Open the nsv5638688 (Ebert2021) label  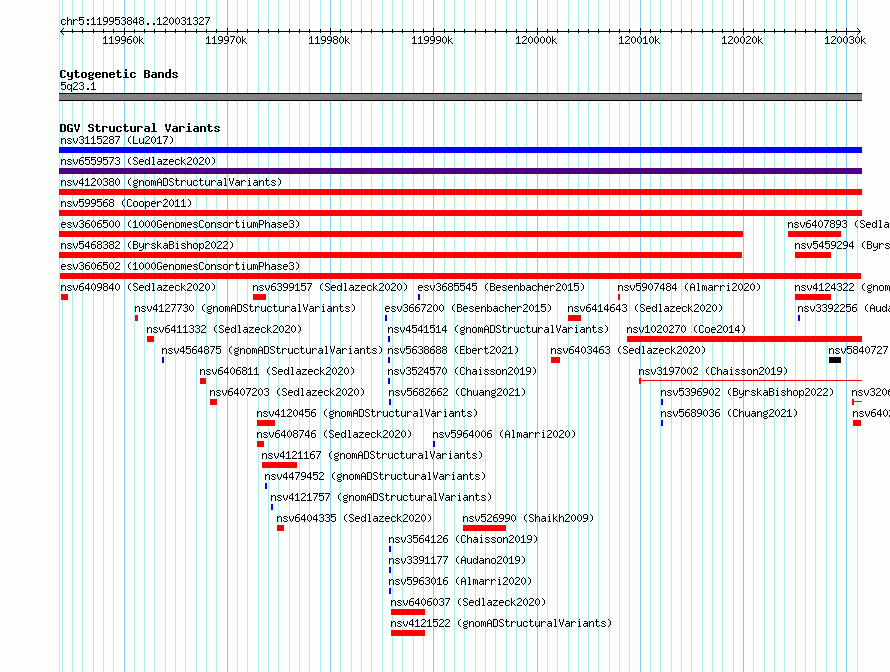pos(453,350)
